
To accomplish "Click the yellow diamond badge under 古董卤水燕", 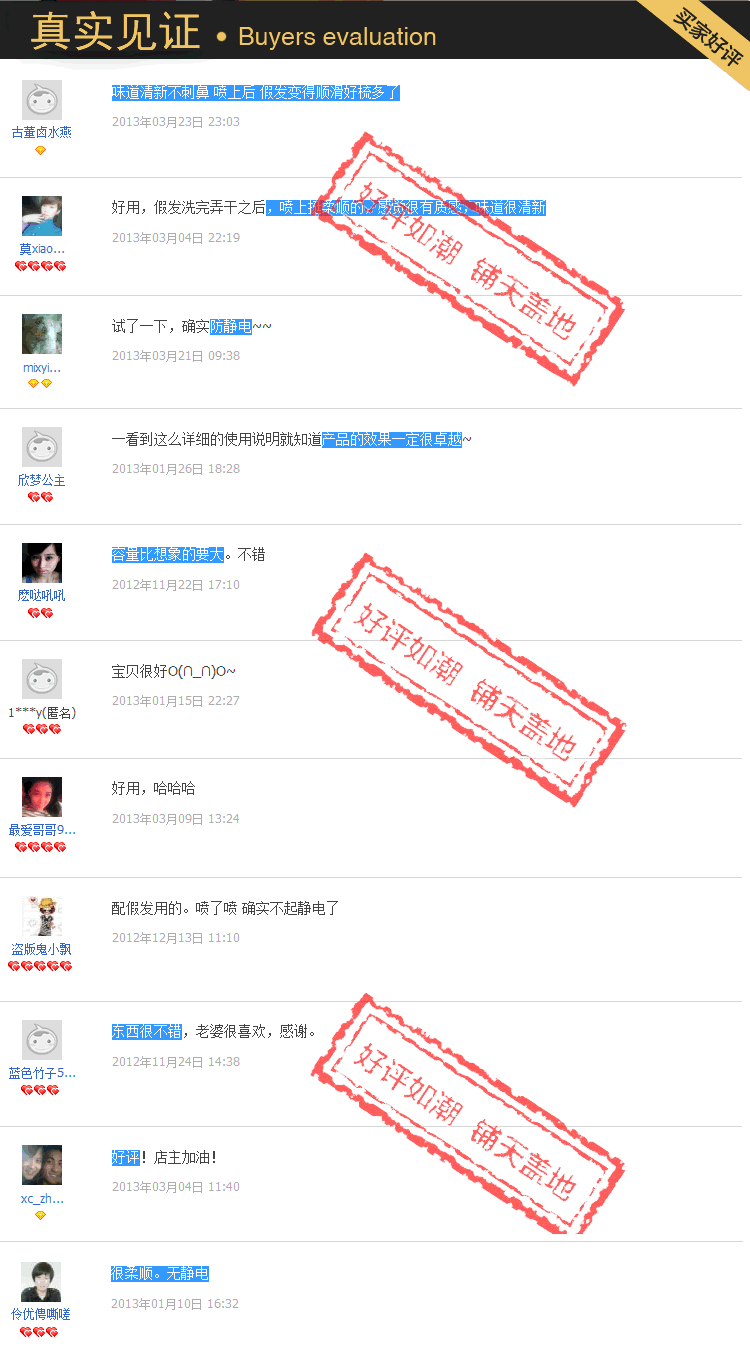I will 41,150.
